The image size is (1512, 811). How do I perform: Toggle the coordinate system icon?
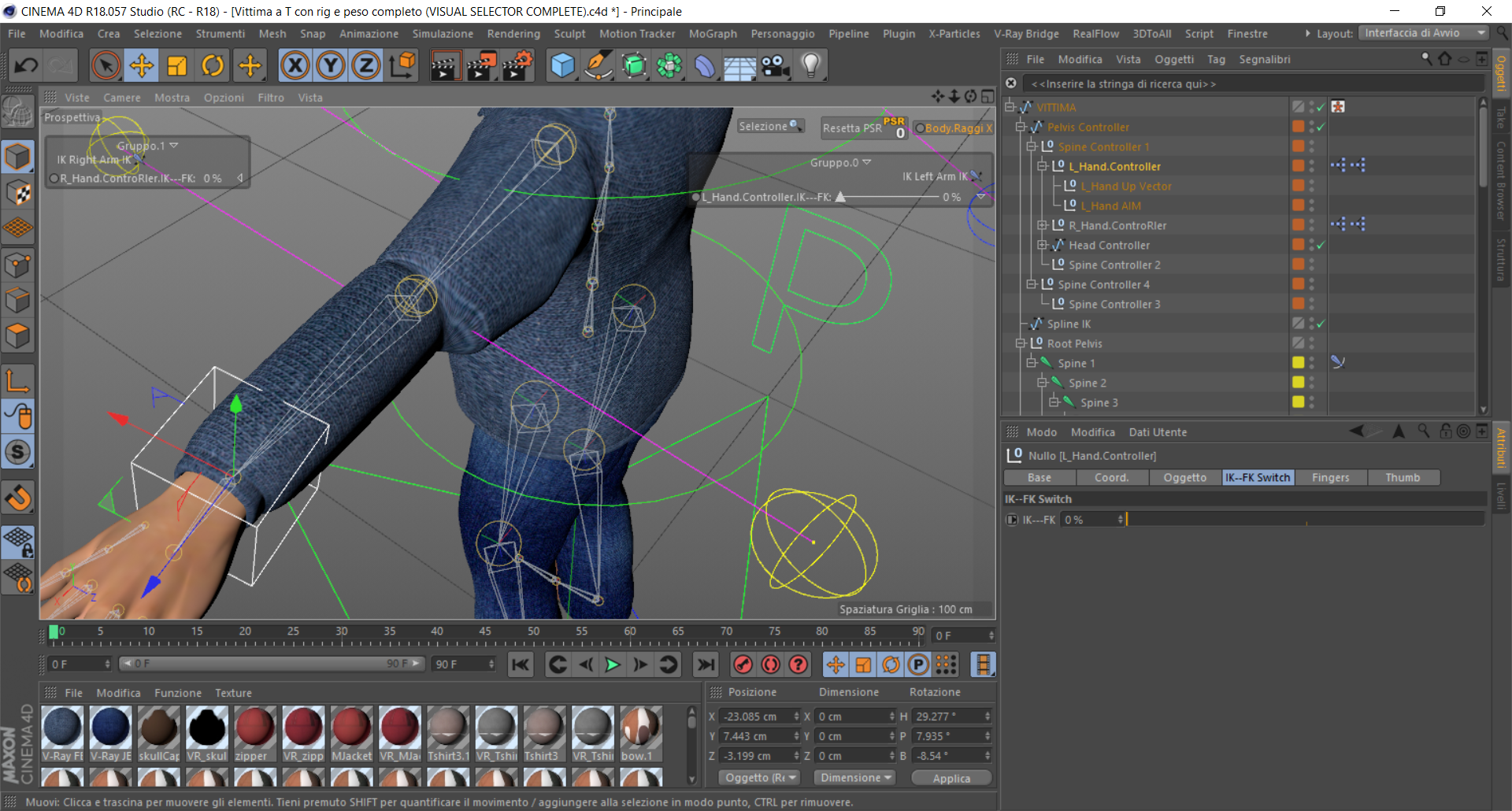tap(402, 65)
